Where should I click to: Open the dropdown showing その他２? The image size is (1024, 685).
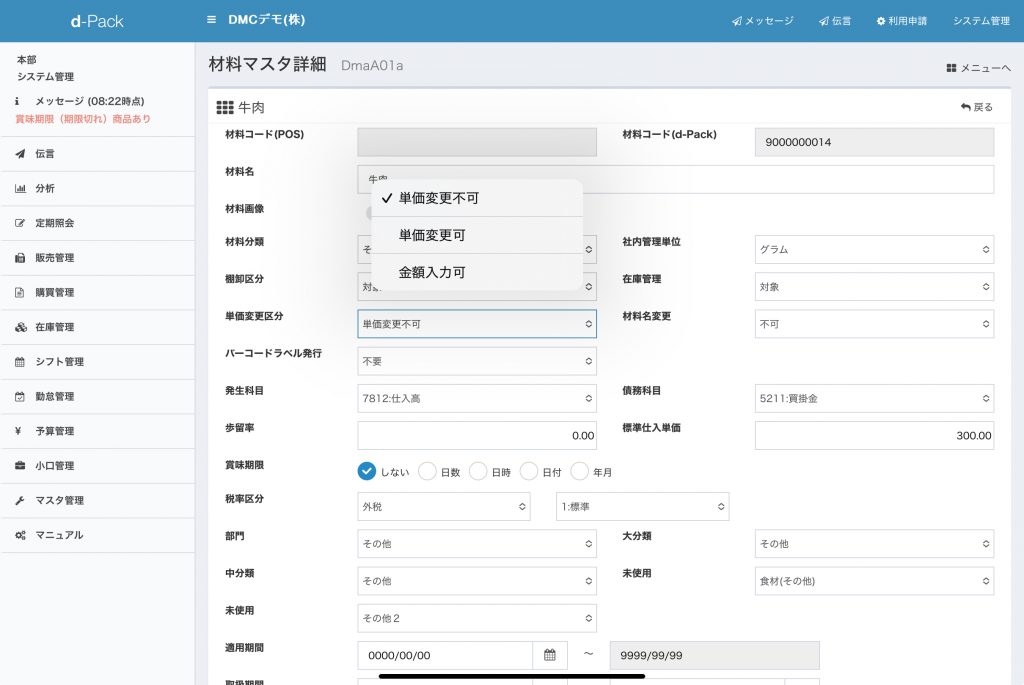tap(477, 618)
